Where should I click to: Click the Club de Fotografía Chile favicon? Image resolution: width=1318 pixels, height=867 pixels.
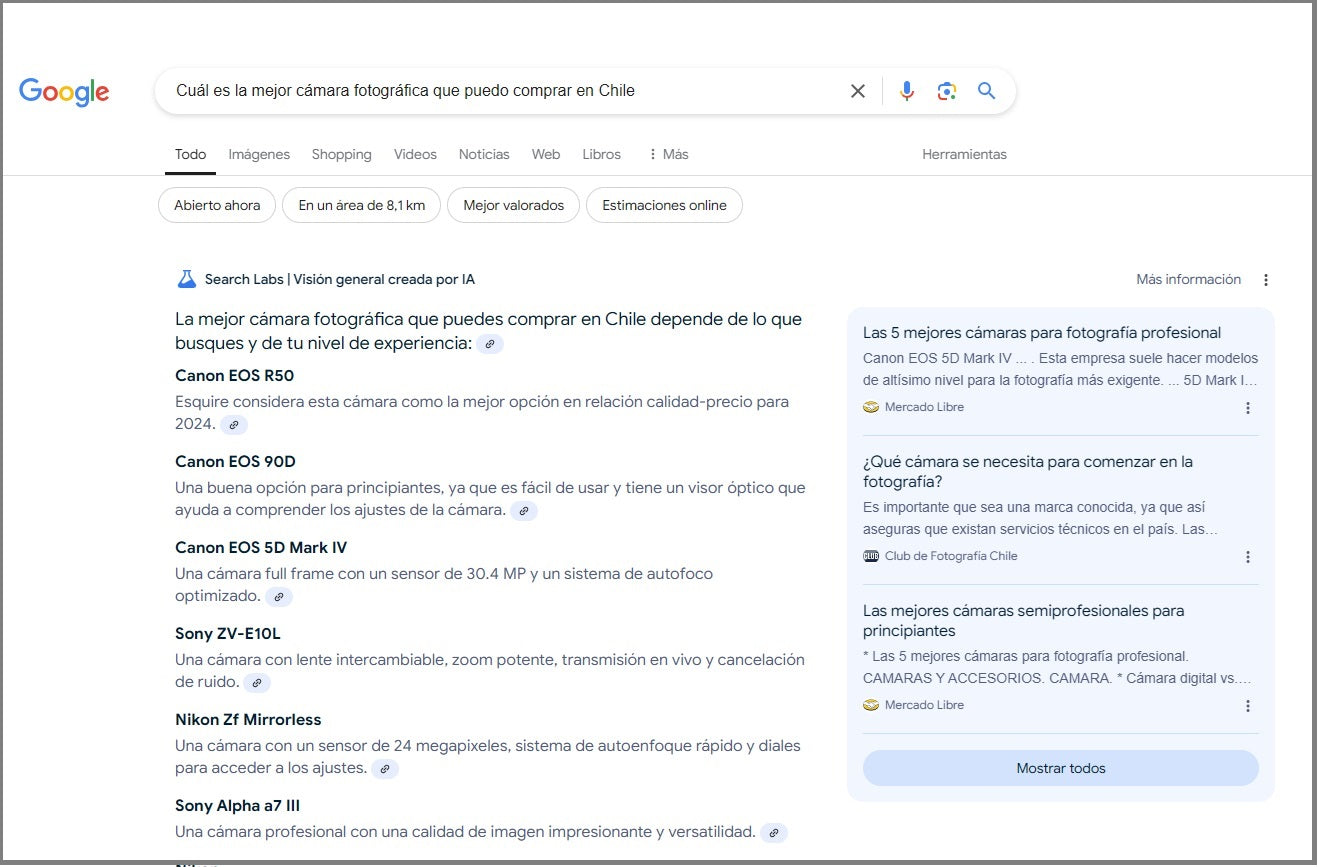click(x=871, y=556)
